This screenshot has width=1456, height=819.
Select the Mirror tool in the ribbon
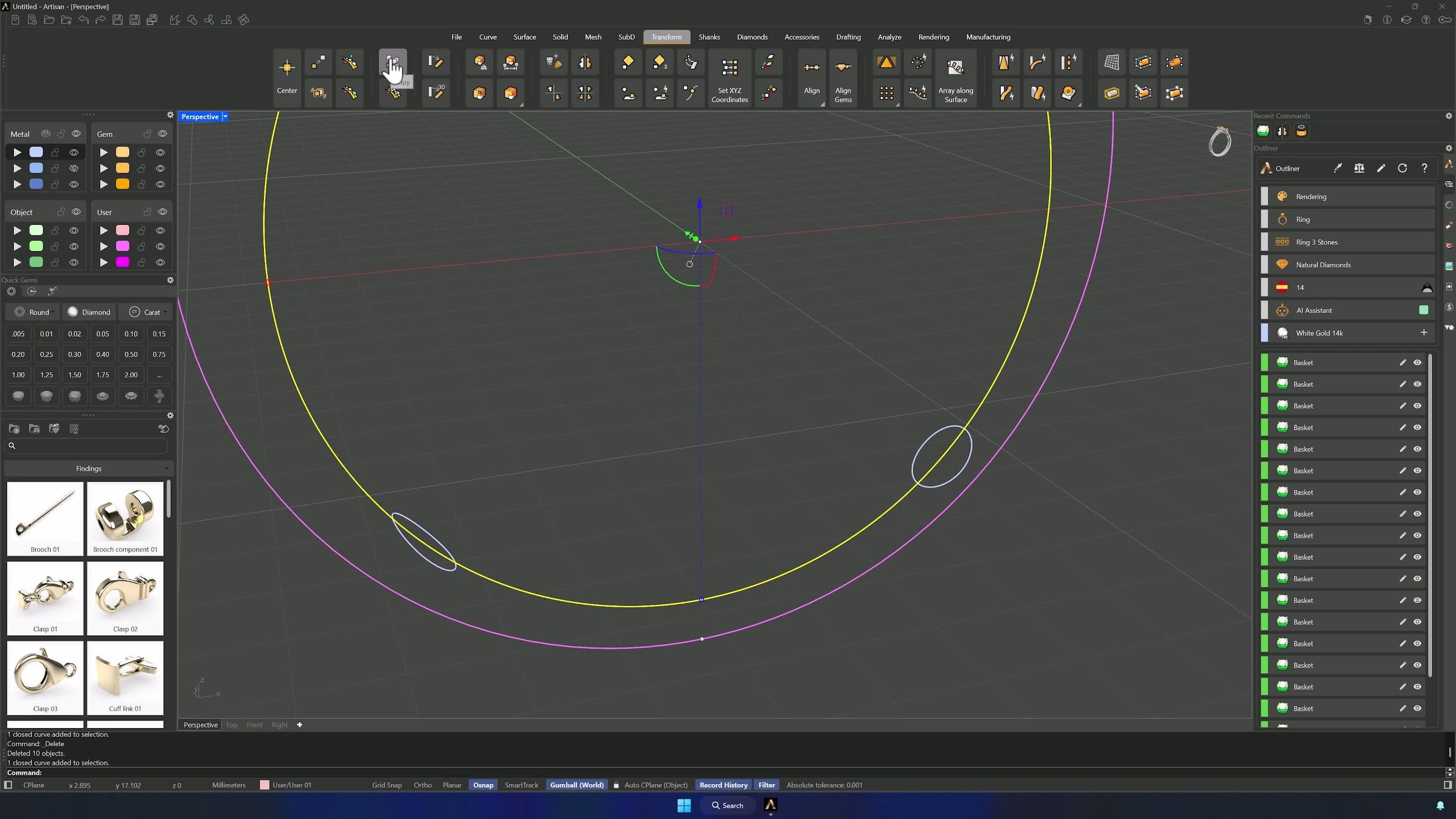[585, 62]
